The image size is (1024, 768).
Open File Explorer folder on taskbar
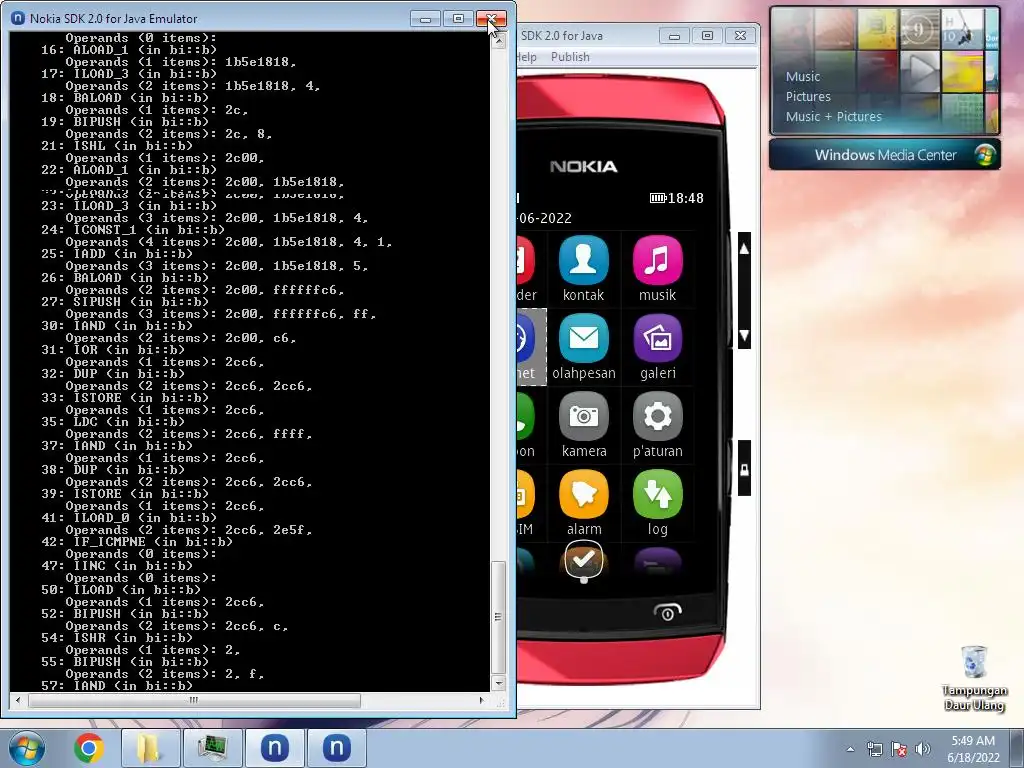point(150,748)
